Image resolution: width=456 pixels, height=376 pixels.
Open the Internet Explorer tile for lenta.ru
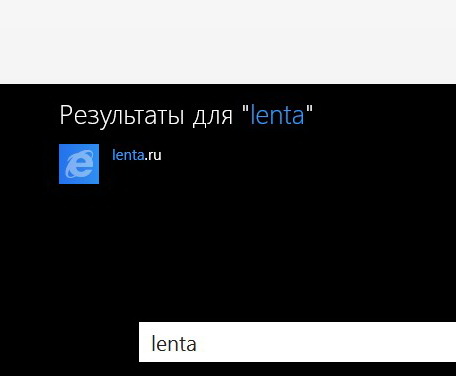coord(79,164)
